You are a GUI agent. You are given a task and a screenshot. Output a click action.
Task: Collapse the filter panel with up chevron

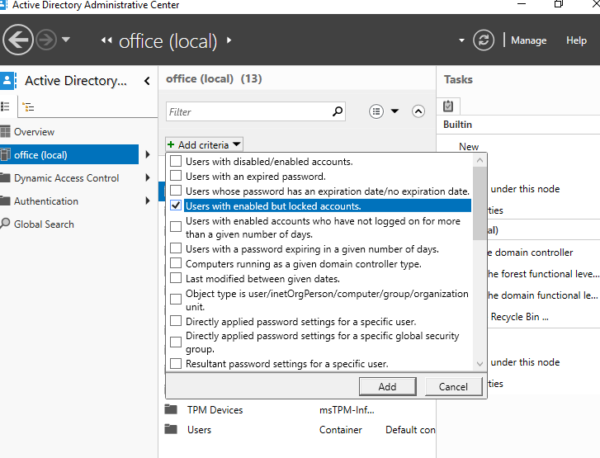(418, 112)
